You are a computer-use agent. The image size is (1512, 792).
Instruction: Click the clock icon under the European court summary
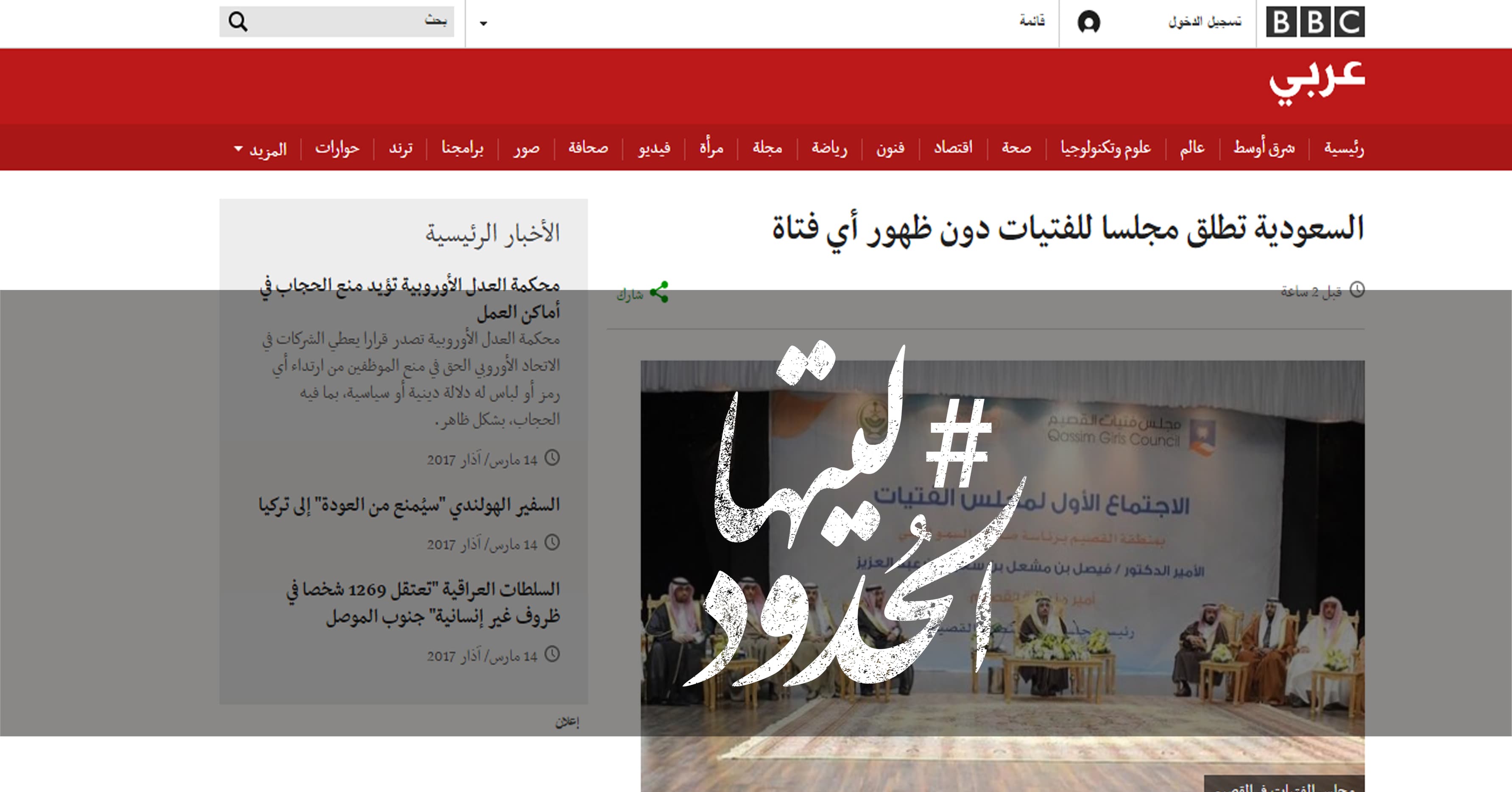pos(552,458)
